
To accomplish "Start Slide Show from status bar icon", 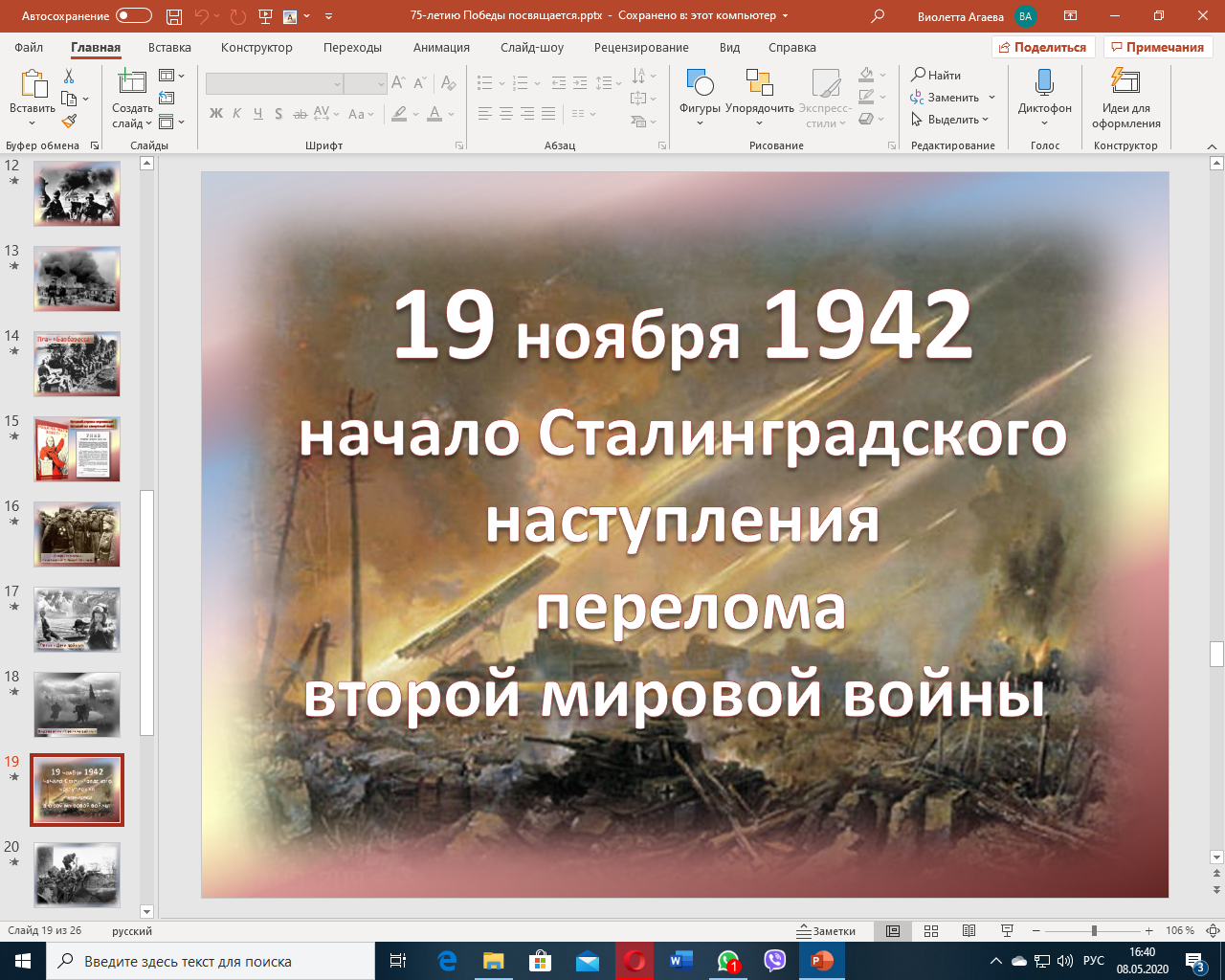I will [x=1007, y=931].
